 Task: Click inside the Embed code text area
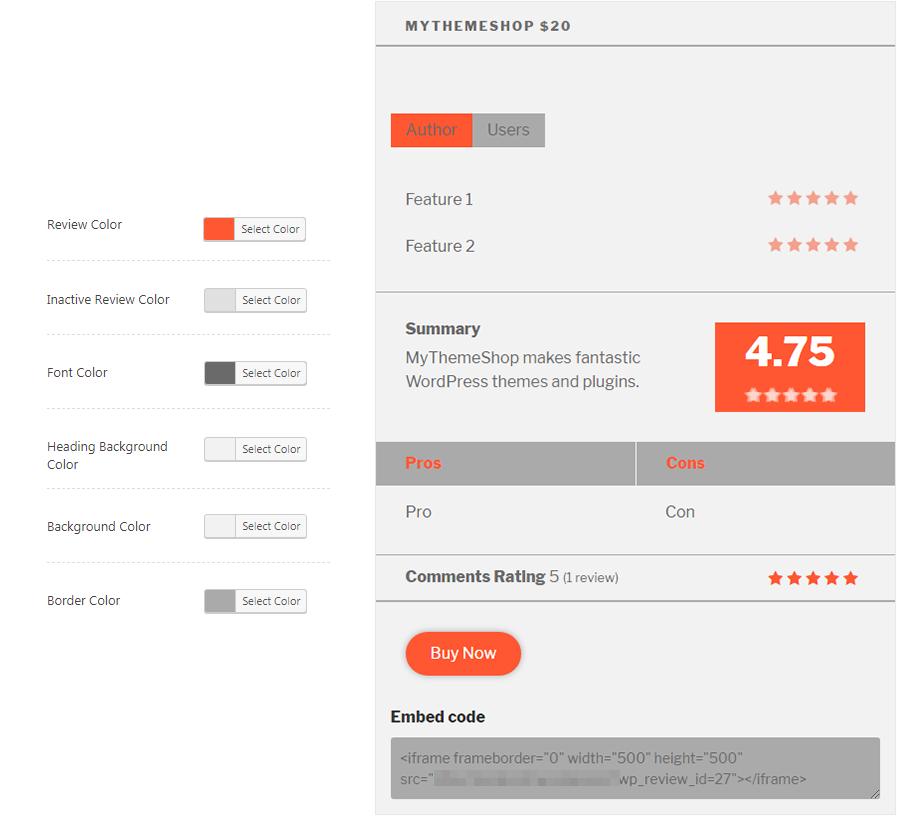pyautogui.click(x=635, y=768)
